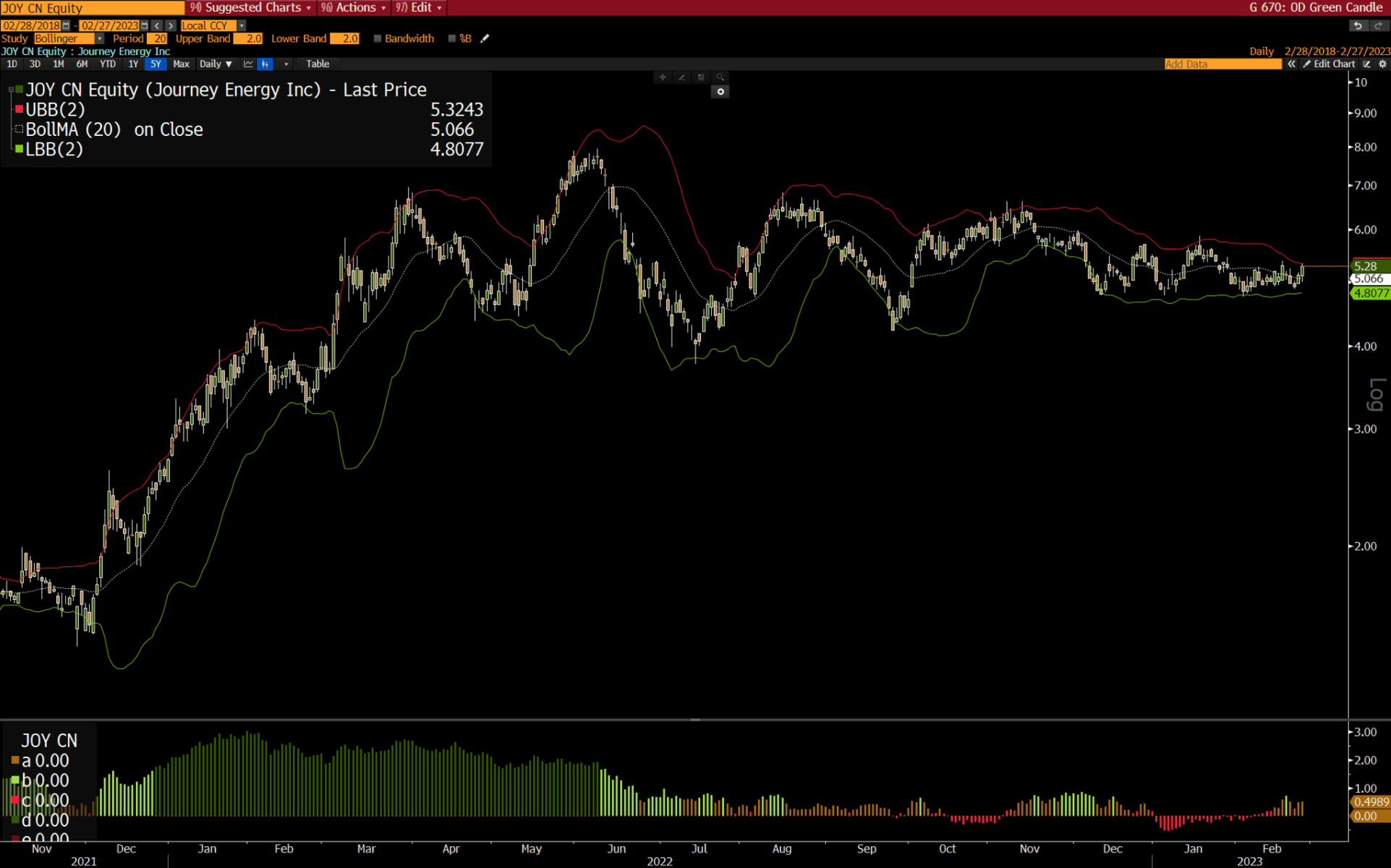The image size is (1391, 868).
Task: Click the undo arrow icon
Action: pos(1358,25)
